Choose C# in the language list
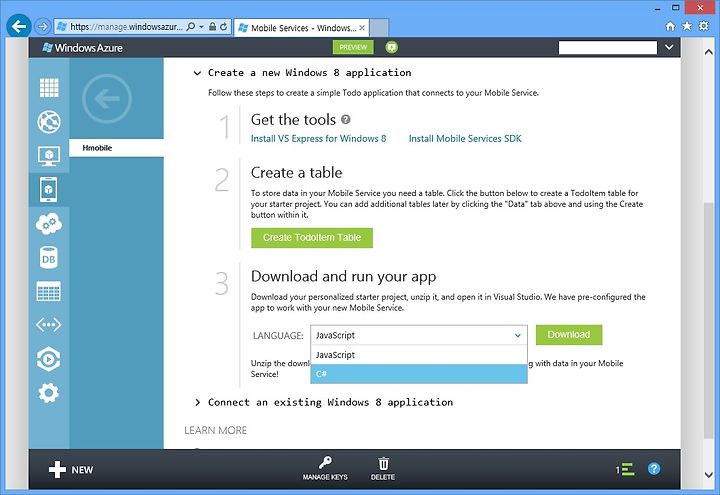The image size is (720, 495). 419,374
